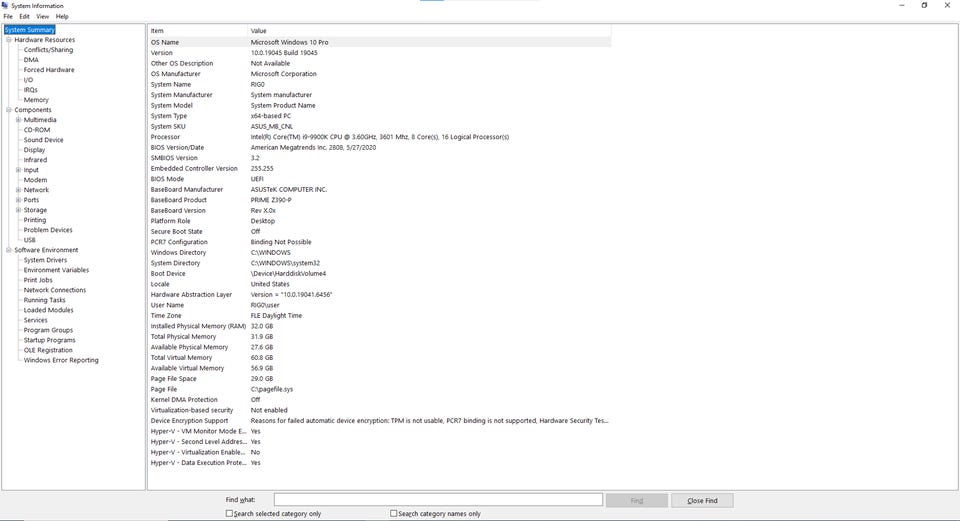960x521 pixels.
Task: Select the Page File Space row
Action: [x=380, y=379]
